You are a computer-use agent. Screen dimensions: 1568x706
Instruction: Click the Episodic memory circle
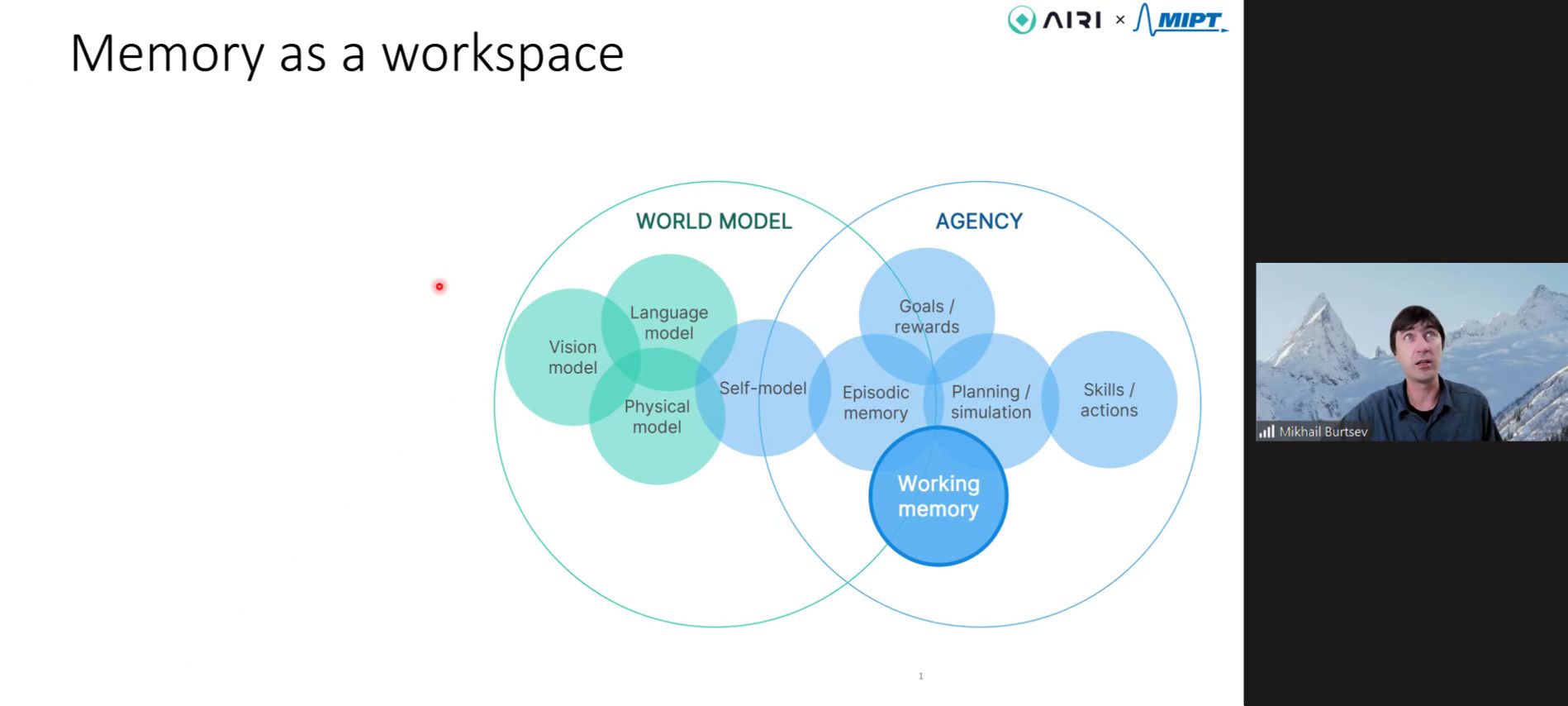click(x=875, y=403)
